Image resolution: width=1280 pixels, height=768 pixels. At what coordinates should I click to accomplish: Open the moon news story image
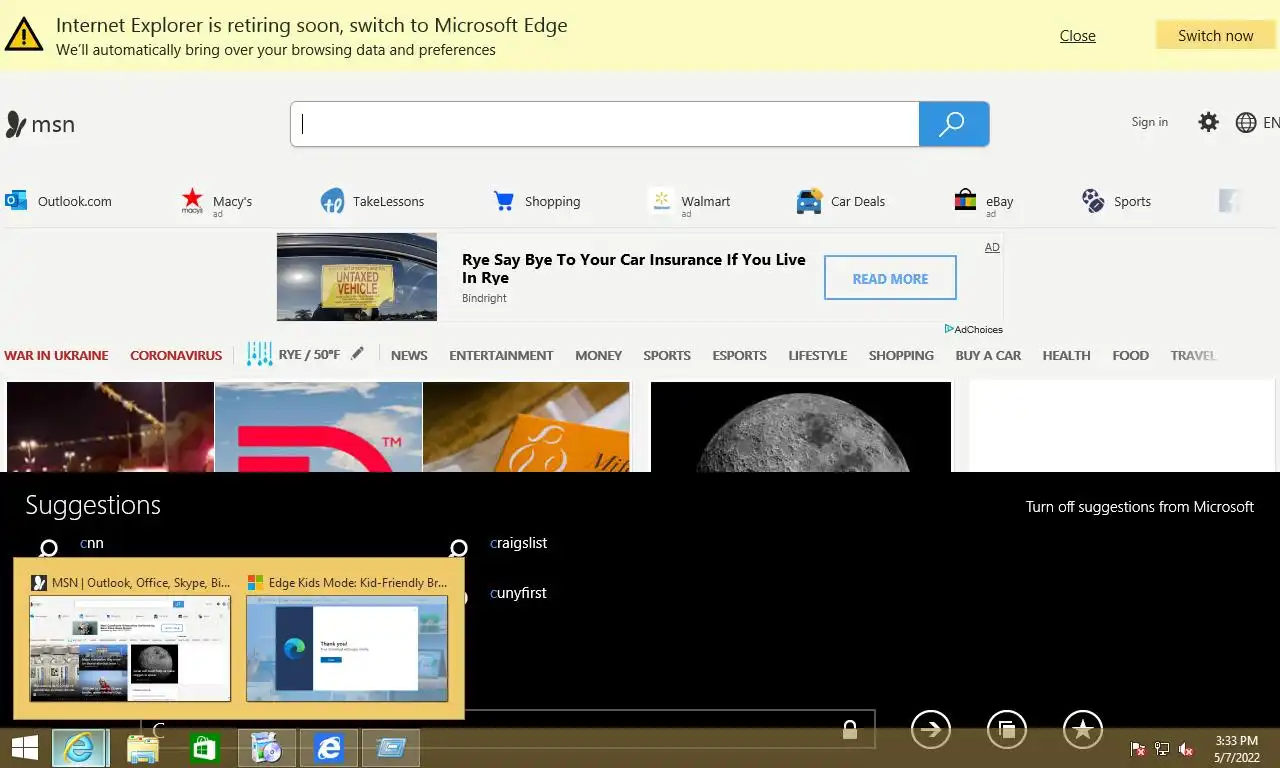tap(801, 426)
